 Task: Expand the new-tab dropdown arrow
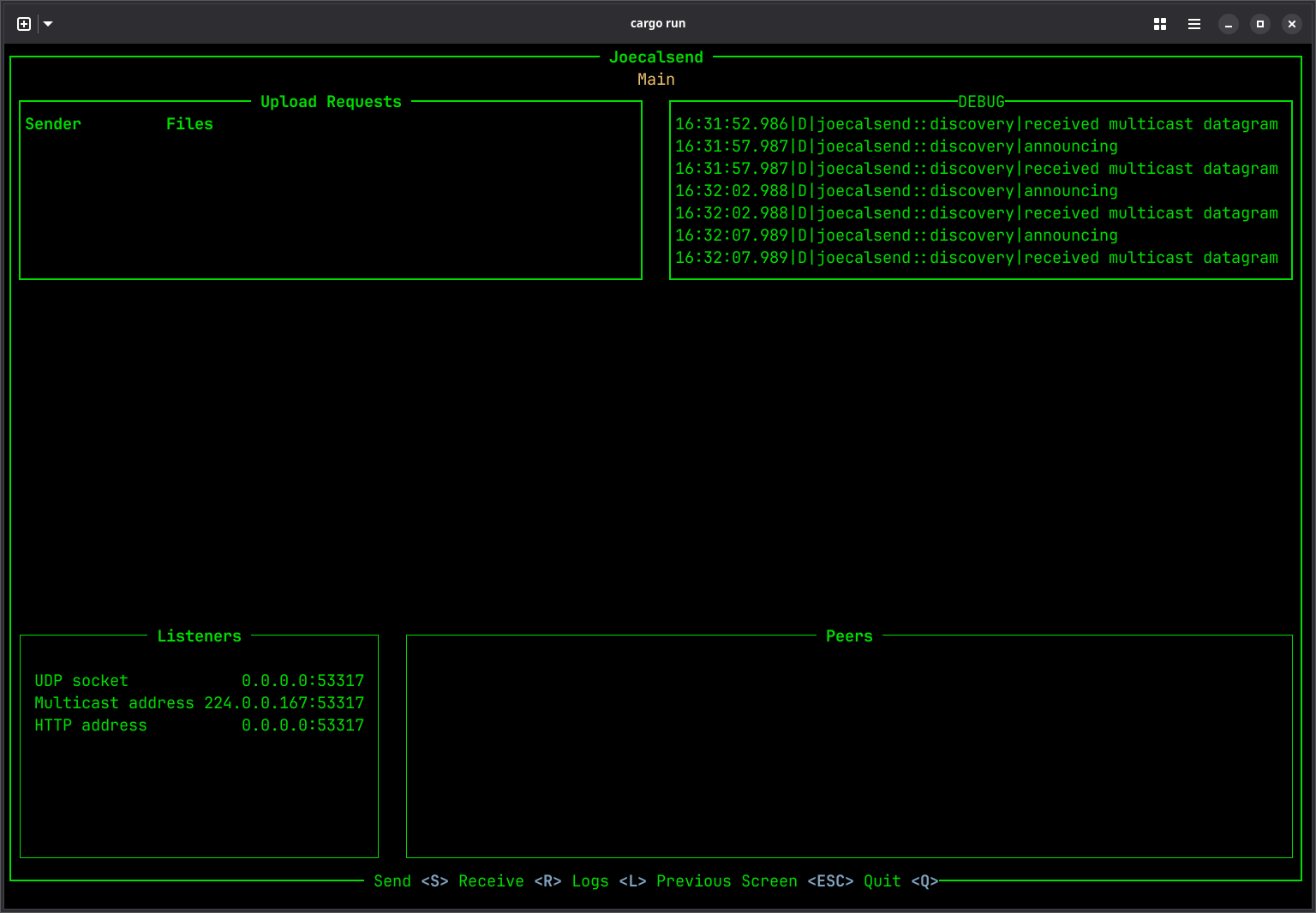(48, 24)
